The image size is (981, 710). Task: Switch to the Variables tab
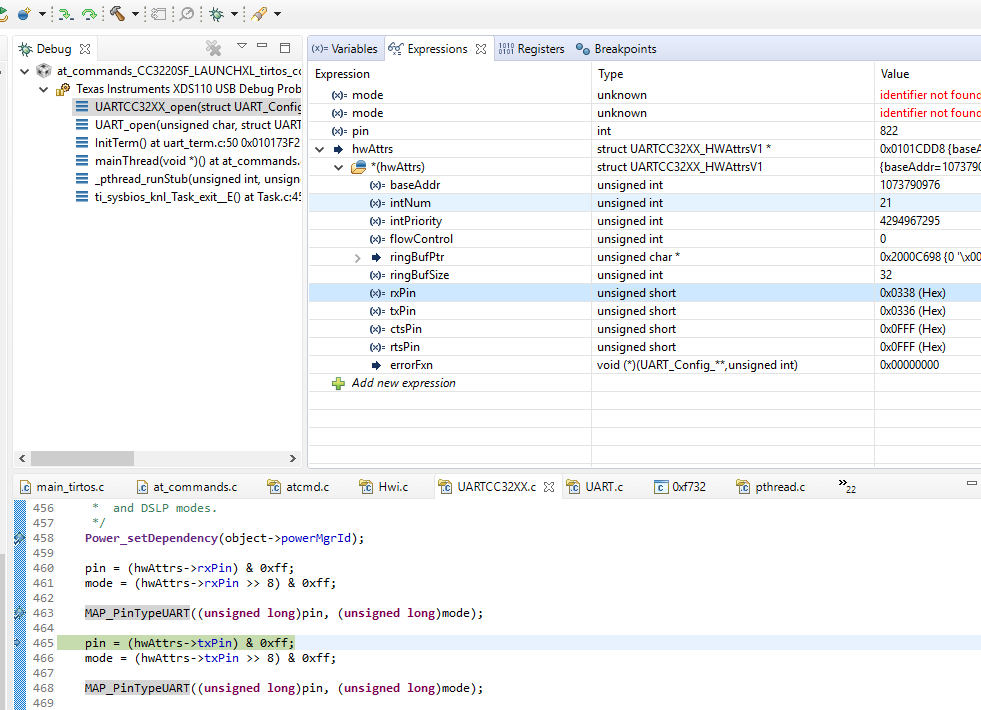tap(345, 49)
